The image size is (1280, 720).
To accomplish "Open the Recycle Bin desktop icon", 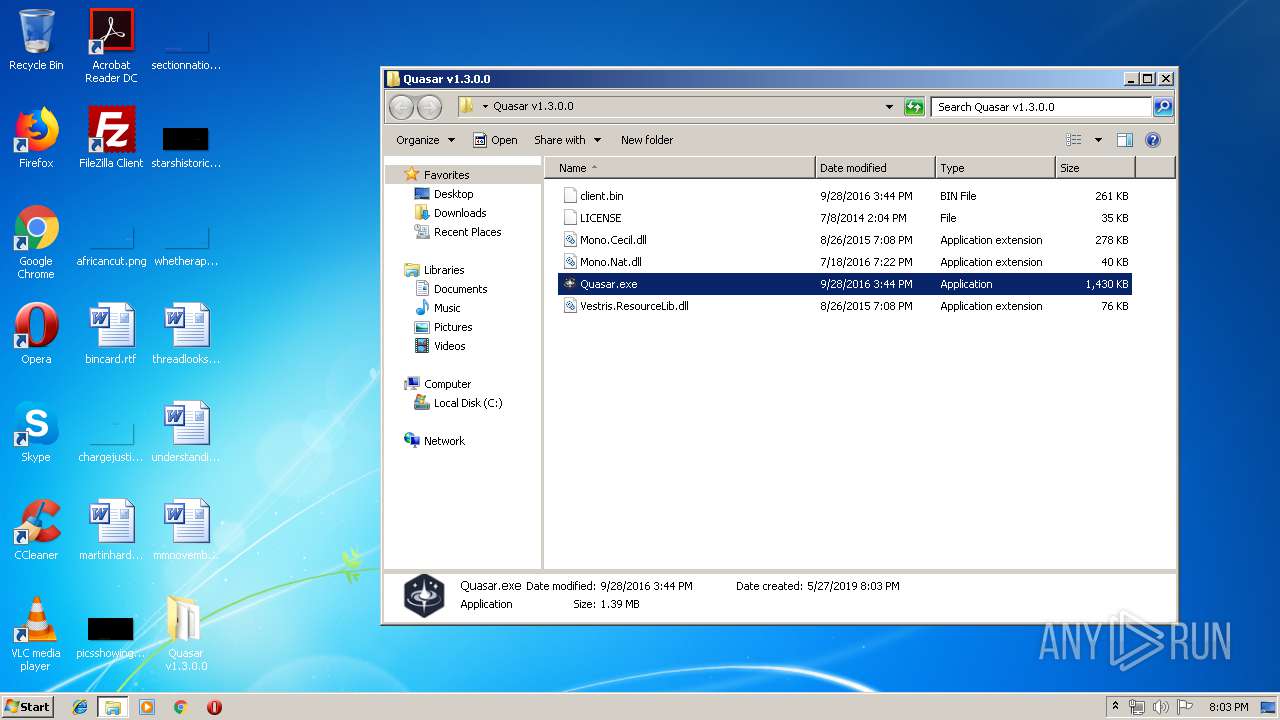I will pos(36,40).
